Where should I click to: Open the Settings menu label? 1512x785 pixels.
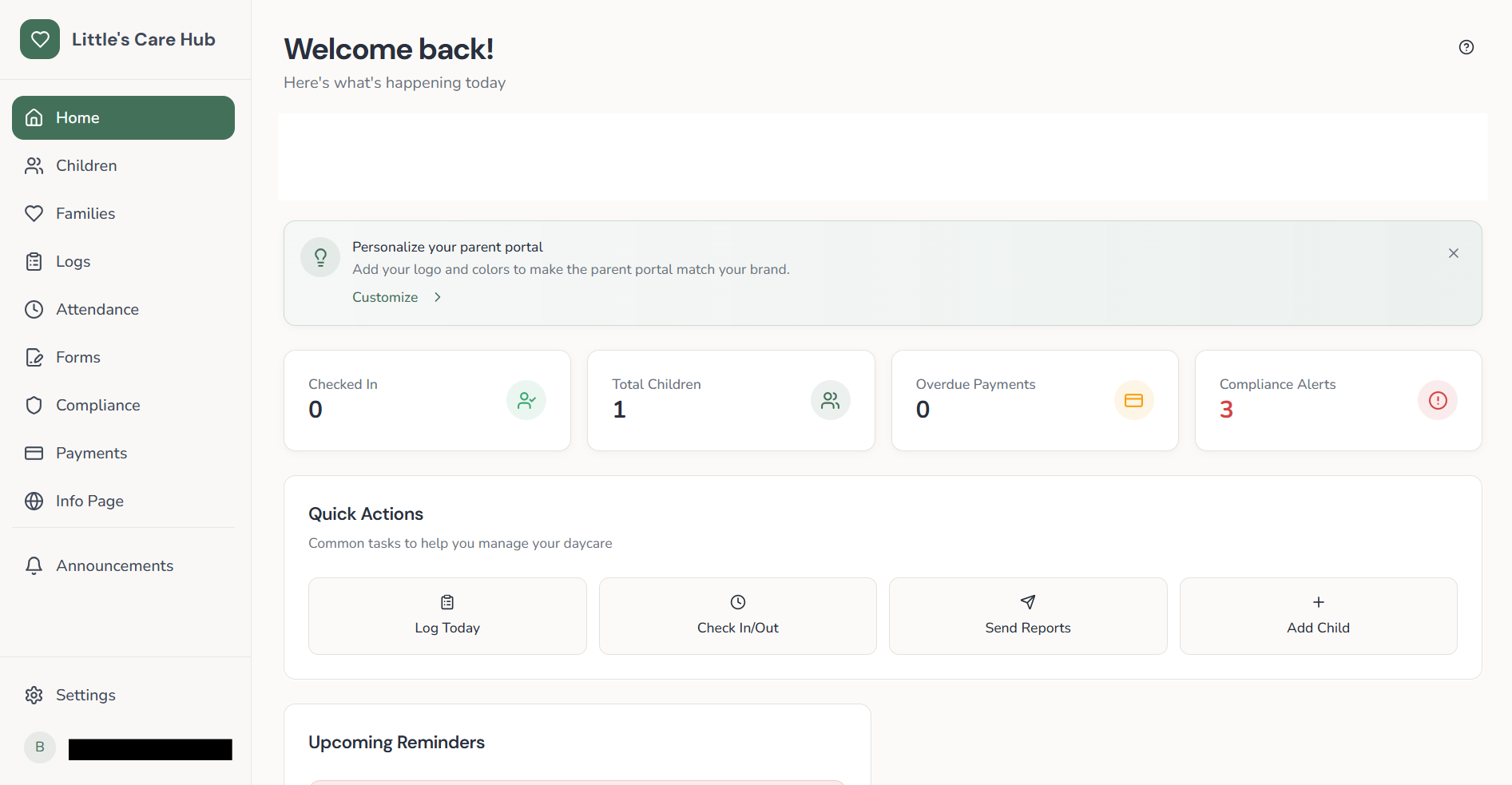pyautogui.click(x=85, y=695)
